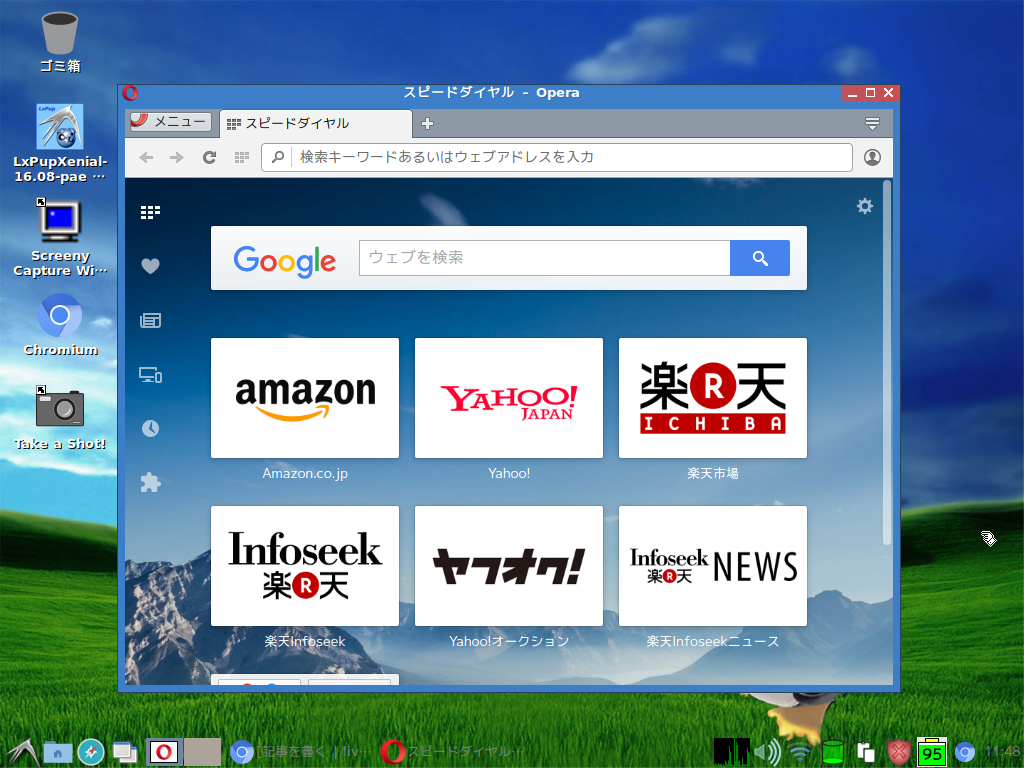Viewport: 1024px width, 768px height.
Task: Launch Chromium from the desktop
Action: coord(60,325)
